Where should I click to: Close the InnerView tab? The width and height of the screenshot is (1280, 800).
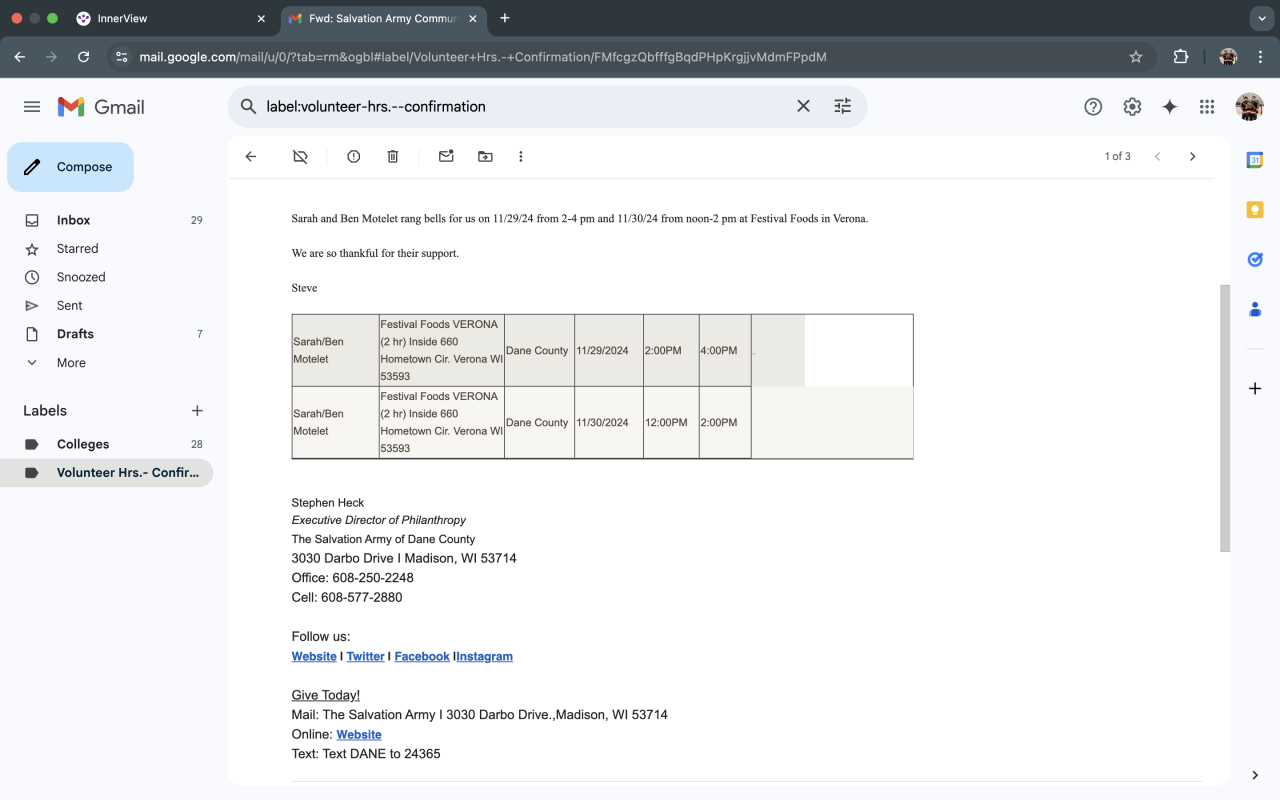tap(261, 18)
